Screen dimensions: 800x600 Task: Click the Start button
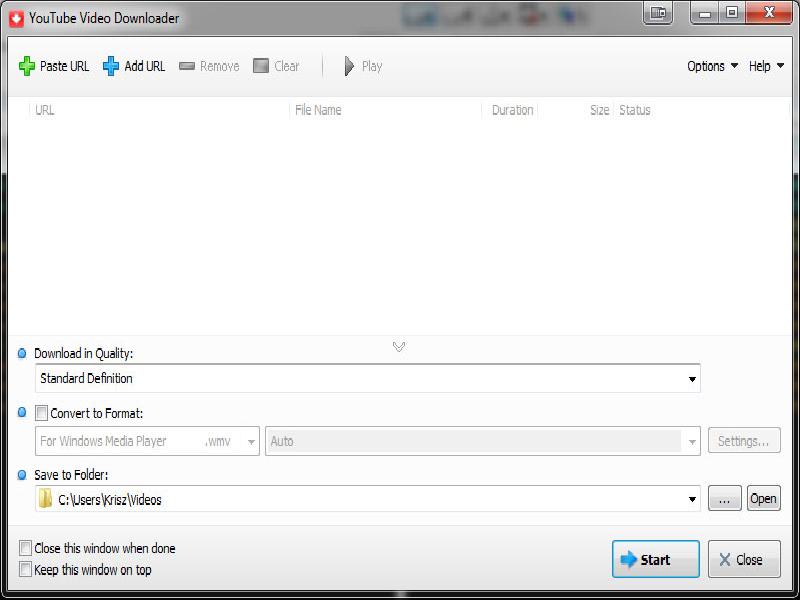tap(656, 559)
